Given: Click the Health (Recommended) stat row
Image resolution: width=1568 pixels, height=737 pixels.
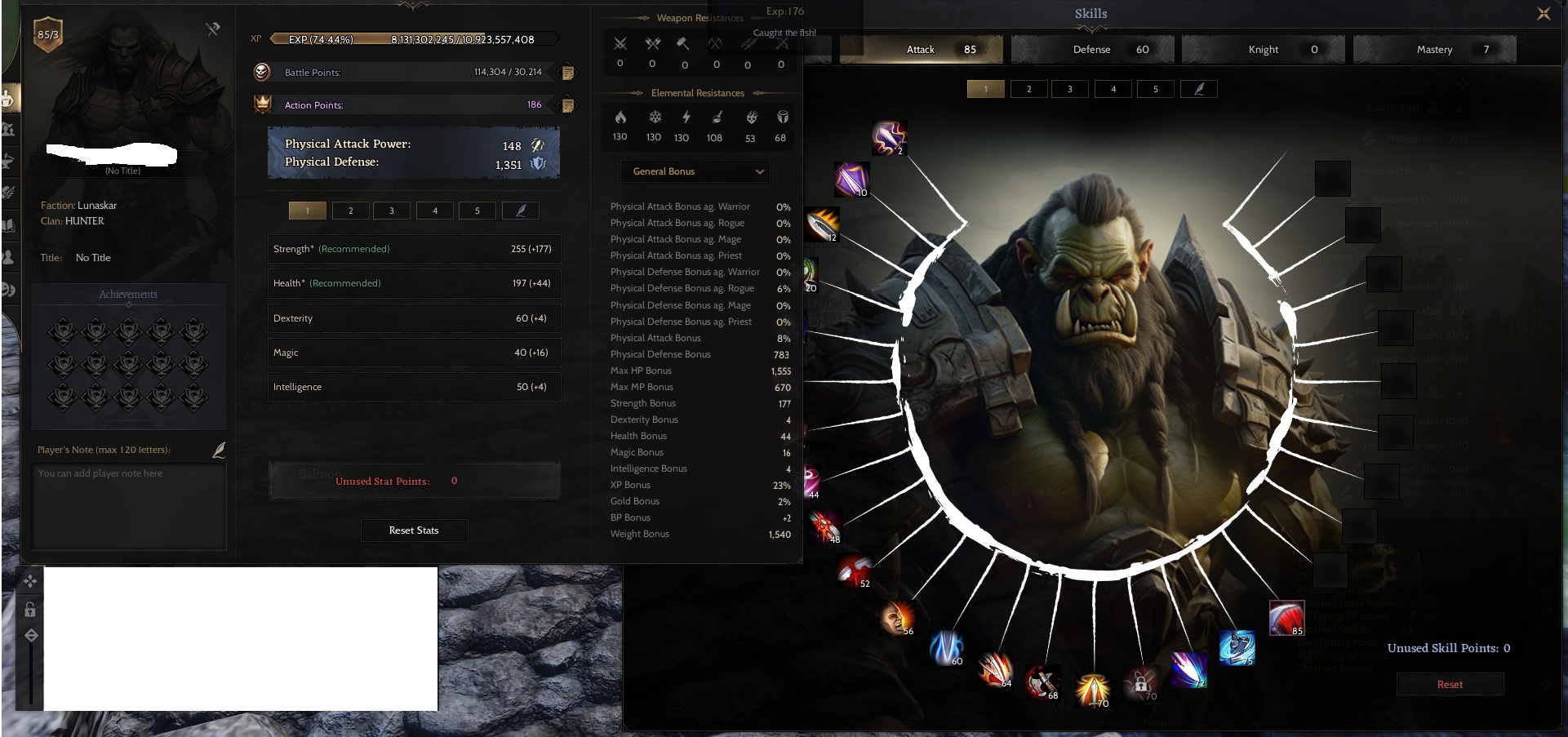Looking at the screenshot, I should pyautogui.click(x=414, y=283).
